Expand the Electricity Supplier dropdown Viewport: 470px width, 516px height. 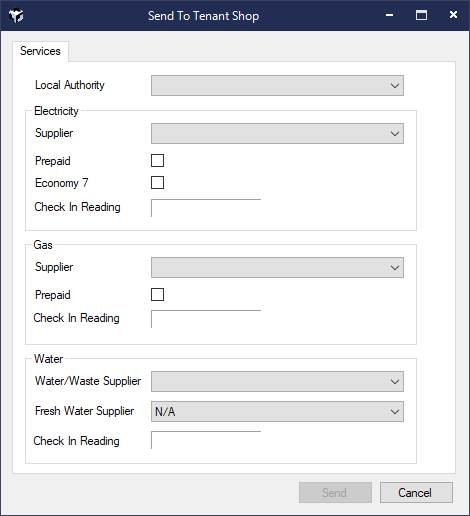pos(277,134)
